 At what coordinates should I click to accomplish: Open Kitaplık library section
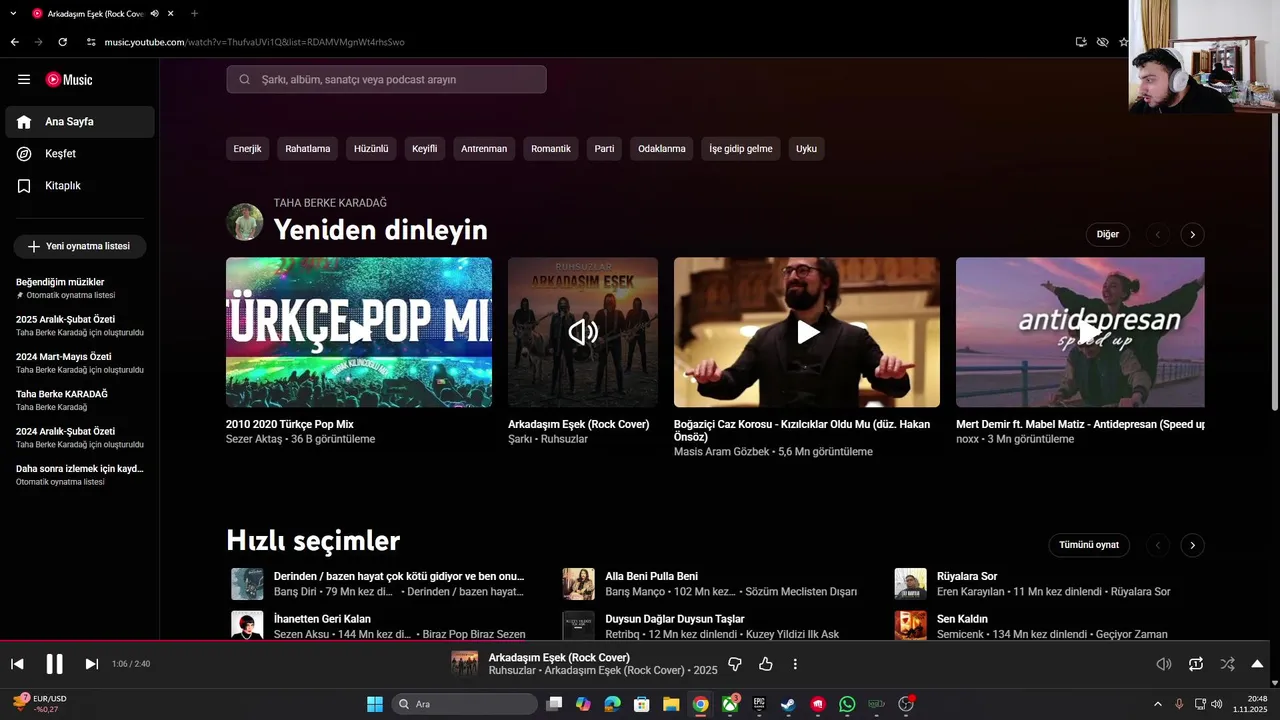pos(80,185)
